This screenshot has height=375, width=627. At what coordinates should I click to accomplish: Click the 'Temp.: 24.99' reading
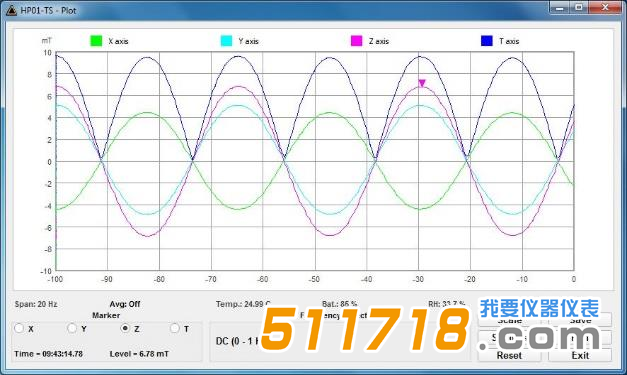tap(243, 304)
